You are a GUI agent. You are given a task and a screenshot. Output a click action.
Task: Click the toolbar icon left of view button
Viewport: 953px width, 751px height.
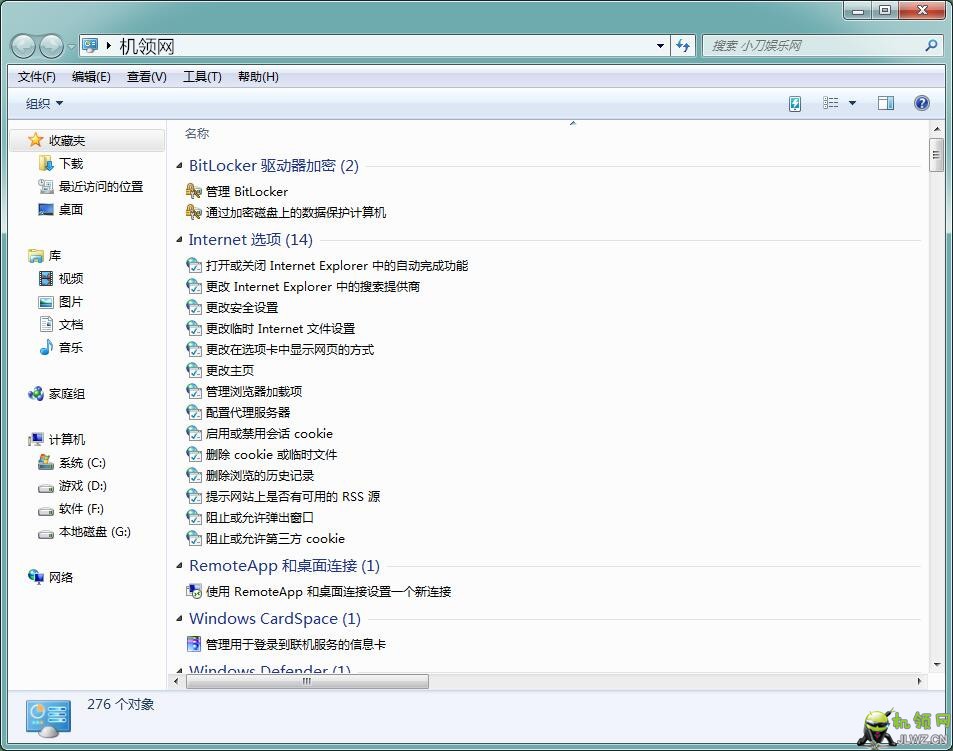tap(794, 103)
